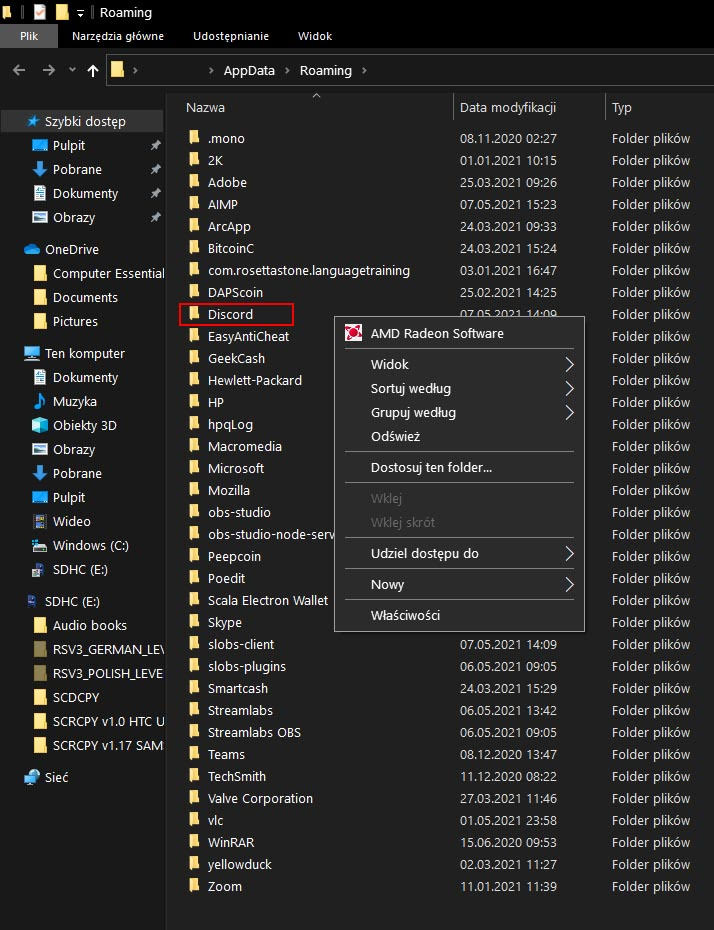The height and width of the screenshot is (930, 714).
Task: Click the .mono folder icon
Action: tap(194, 138)
